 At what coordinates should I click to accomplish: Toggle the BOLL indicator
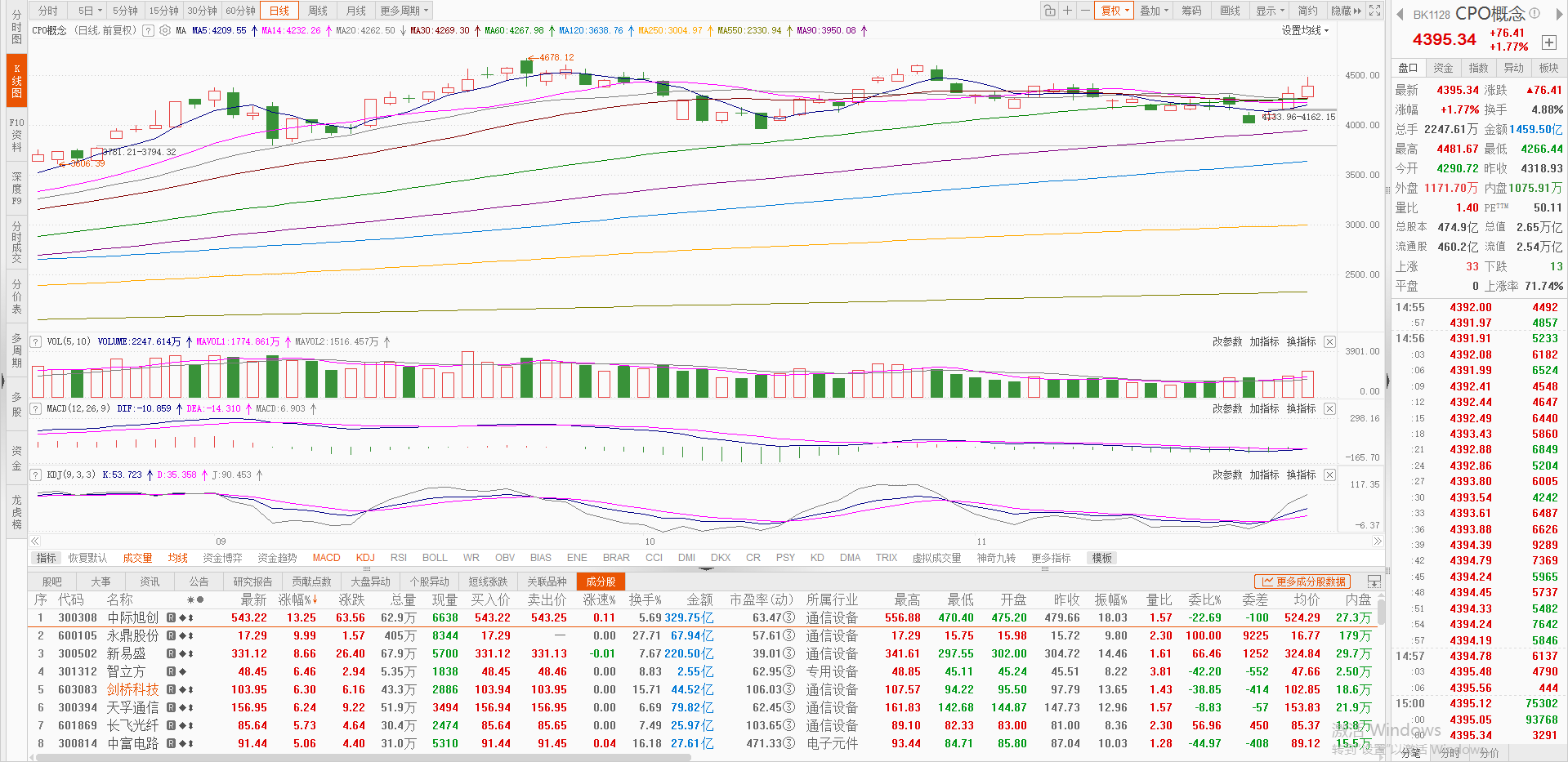[435, 558]
